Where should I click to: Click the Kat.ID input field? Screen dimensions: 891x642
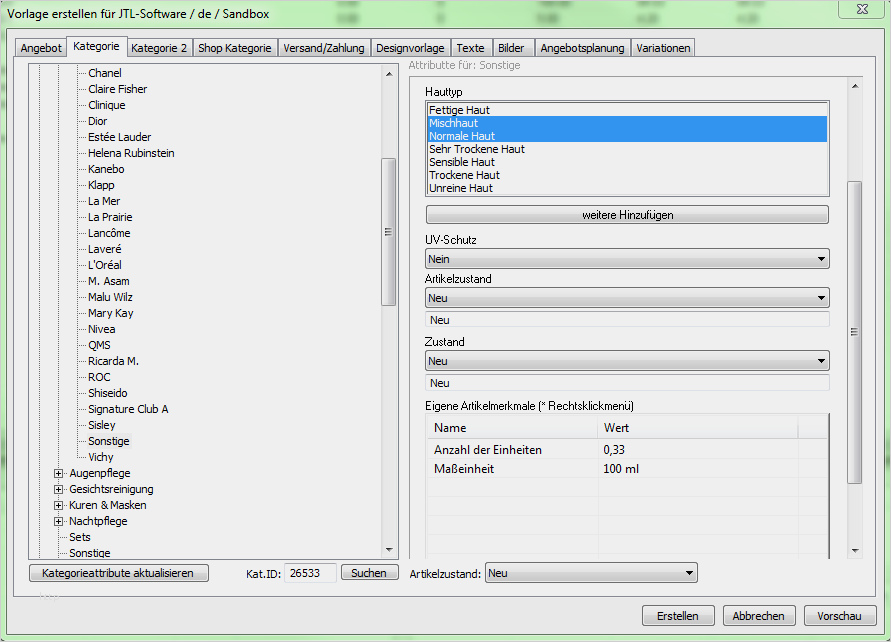310,573
